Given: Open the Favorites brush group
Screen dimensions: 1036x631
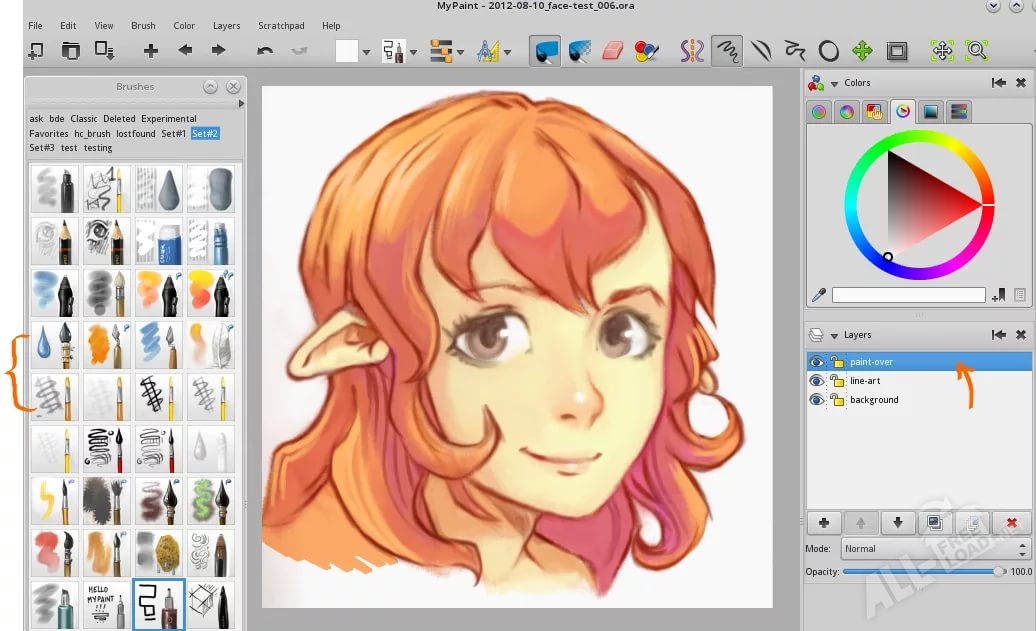Looking at the screenshot, I should pos(49,133).
